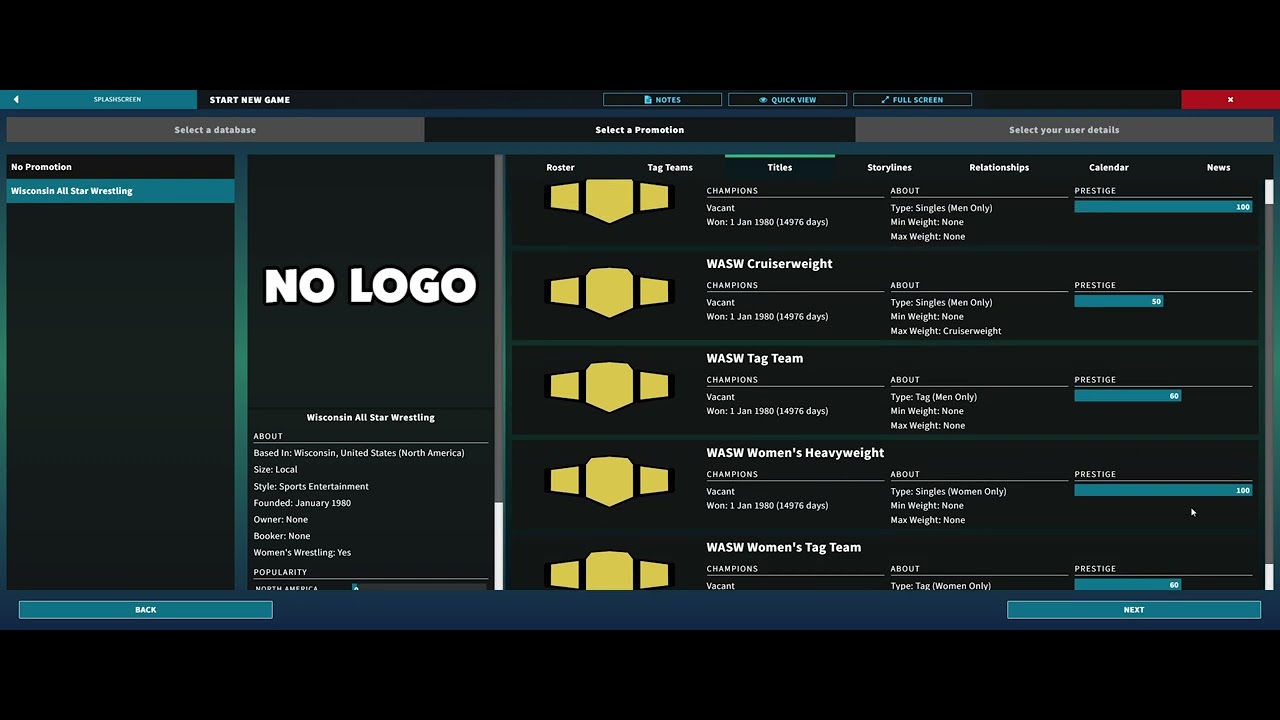Click 'Size: Local' text
1280x720 pixels.
(x=275, y=470)
